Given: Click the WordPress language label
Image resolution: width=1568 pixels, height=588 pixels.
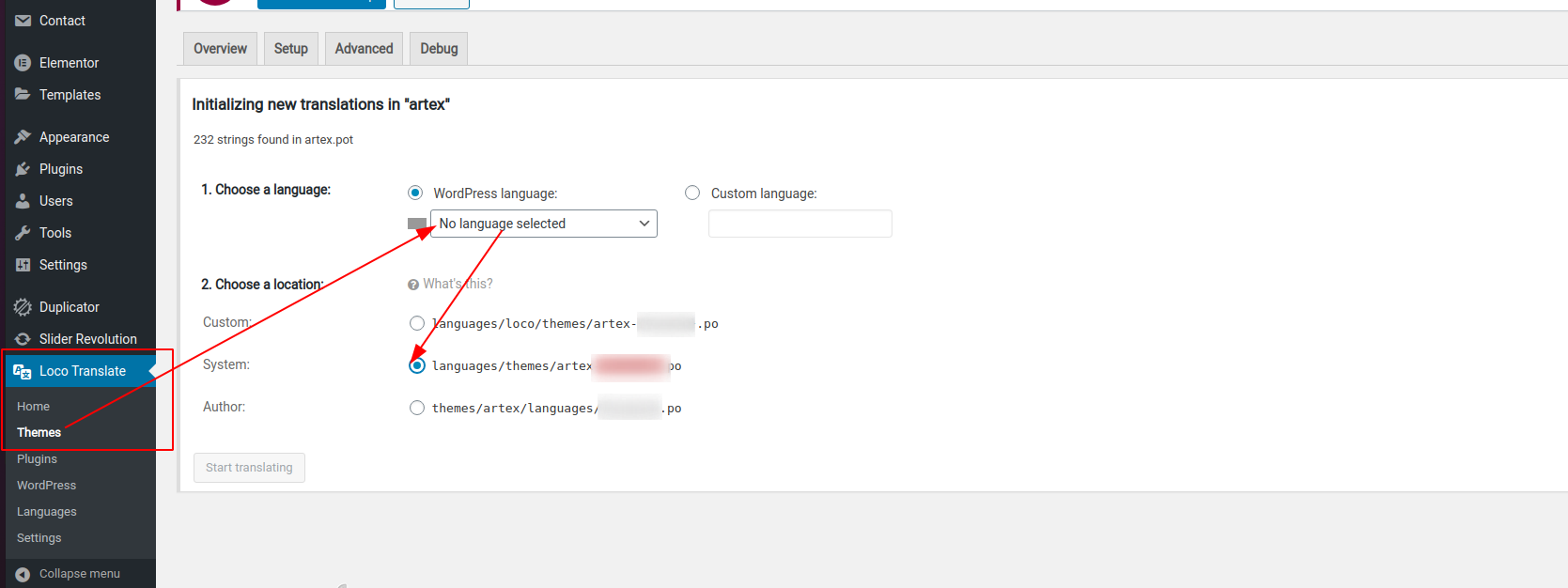Looking at the screenshot, I should [495, 193].
